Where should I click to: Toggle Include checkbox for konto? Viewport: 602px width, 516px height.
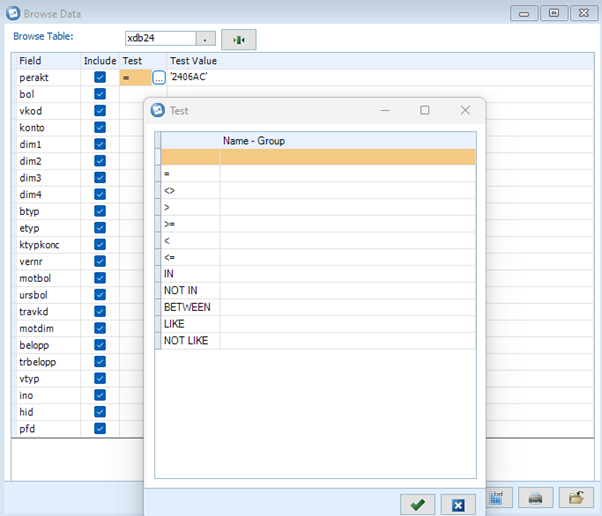tap(100, 127)
